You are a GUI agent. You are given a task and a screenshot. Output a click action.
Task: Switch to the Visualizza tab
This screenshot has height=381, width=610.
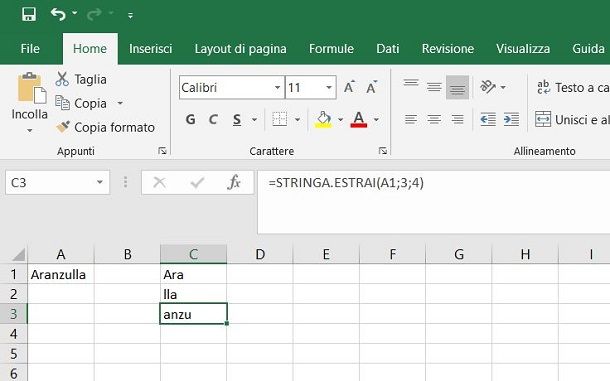(523, 49)
